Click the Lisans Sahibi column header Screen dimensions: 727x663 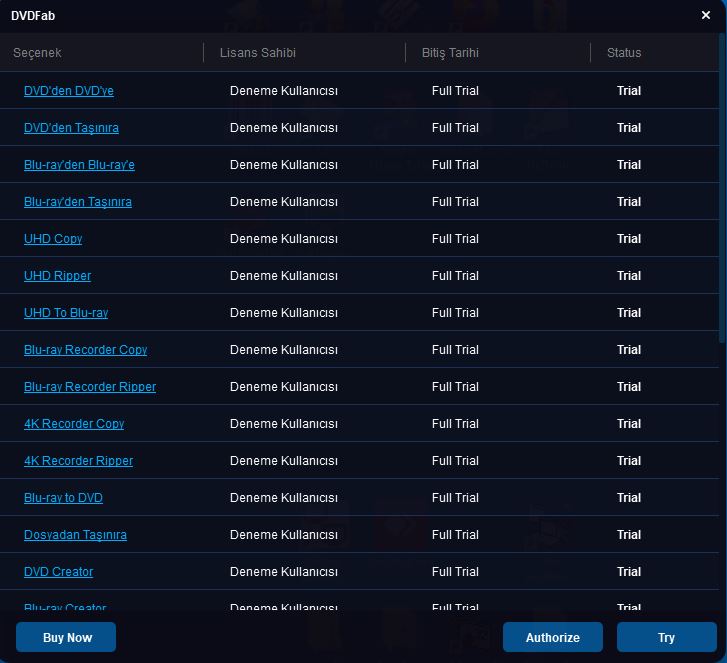[258, 53]
